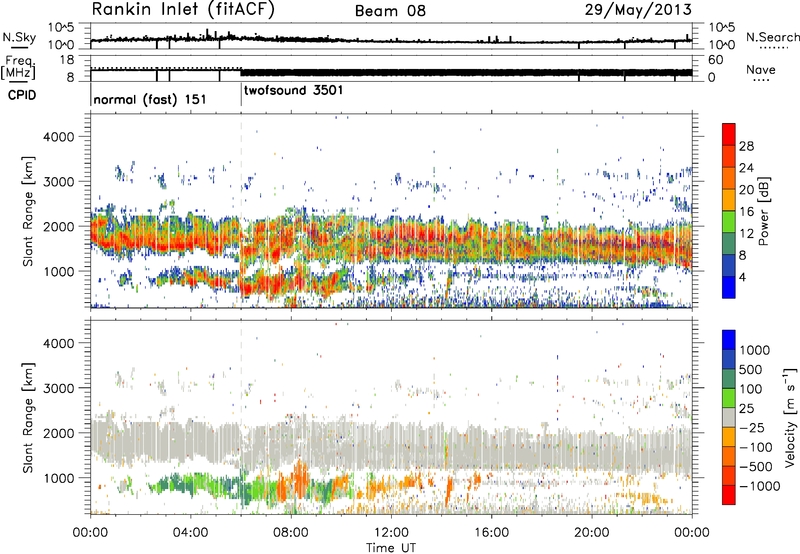Click the date '29/May/2013'
The width and height of the screenshot is (800, 554).
(638, 9)
